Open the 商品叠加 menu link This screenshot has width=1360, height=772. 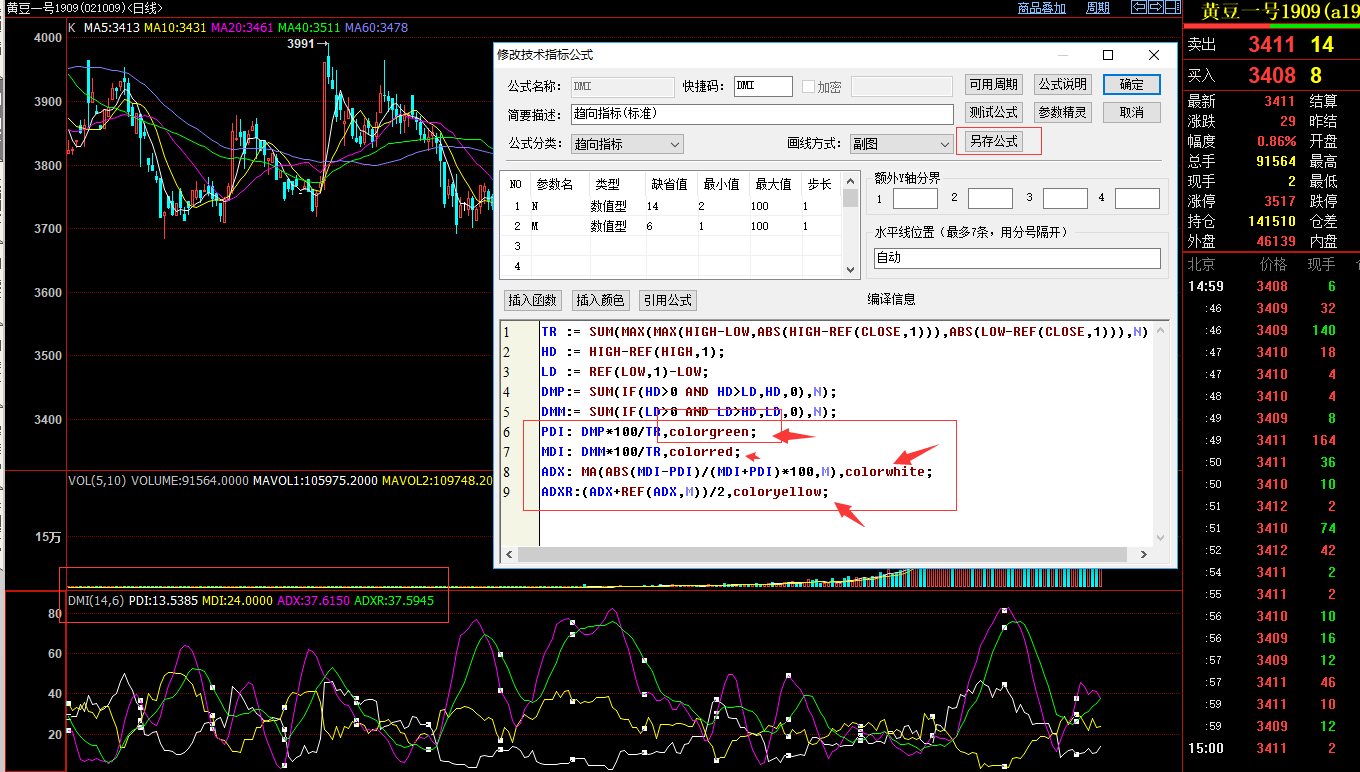click(1043, 7)
